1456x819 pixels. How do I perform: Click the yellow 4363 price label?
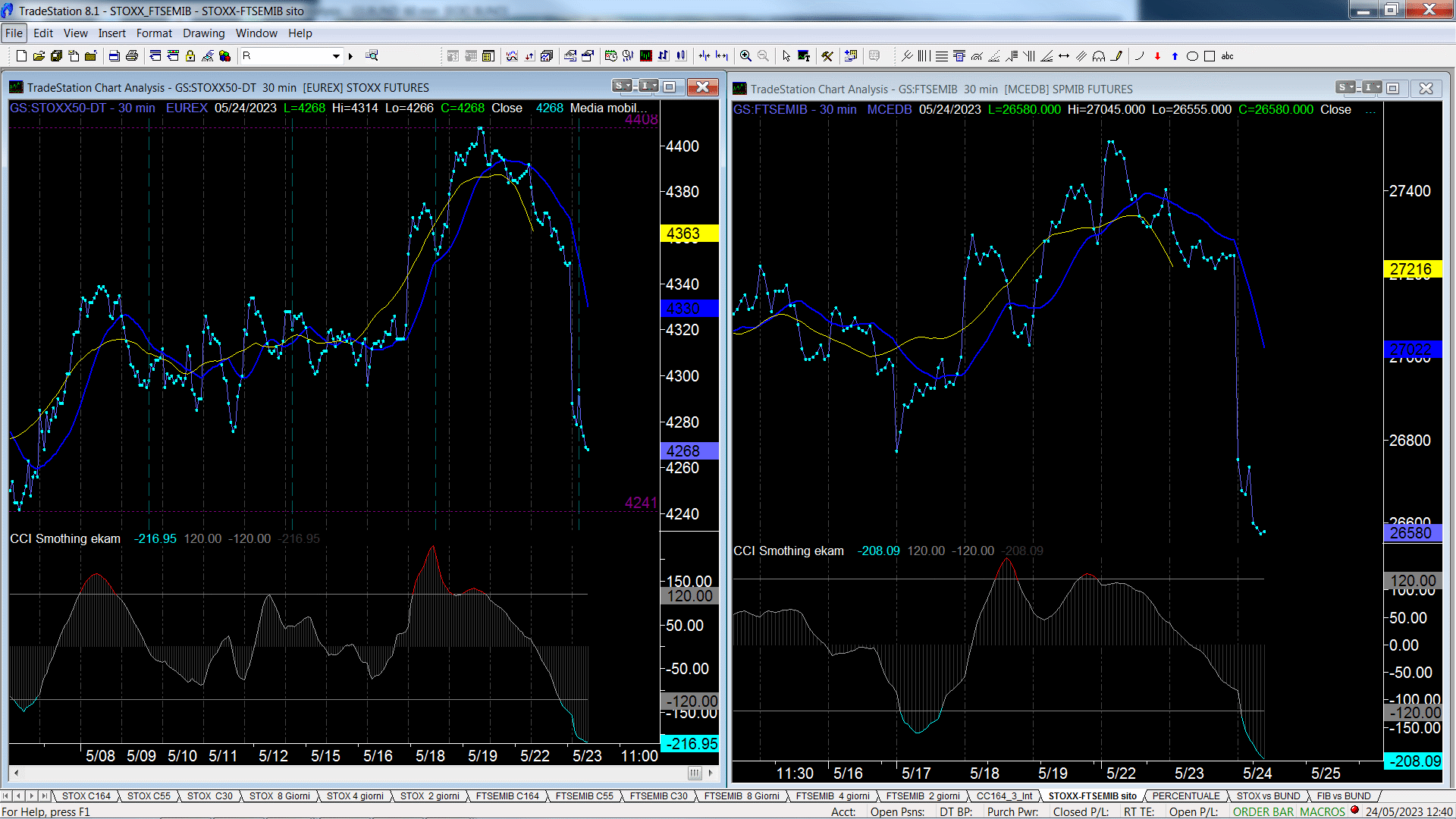pyautogui.click(x=689, y=234)
